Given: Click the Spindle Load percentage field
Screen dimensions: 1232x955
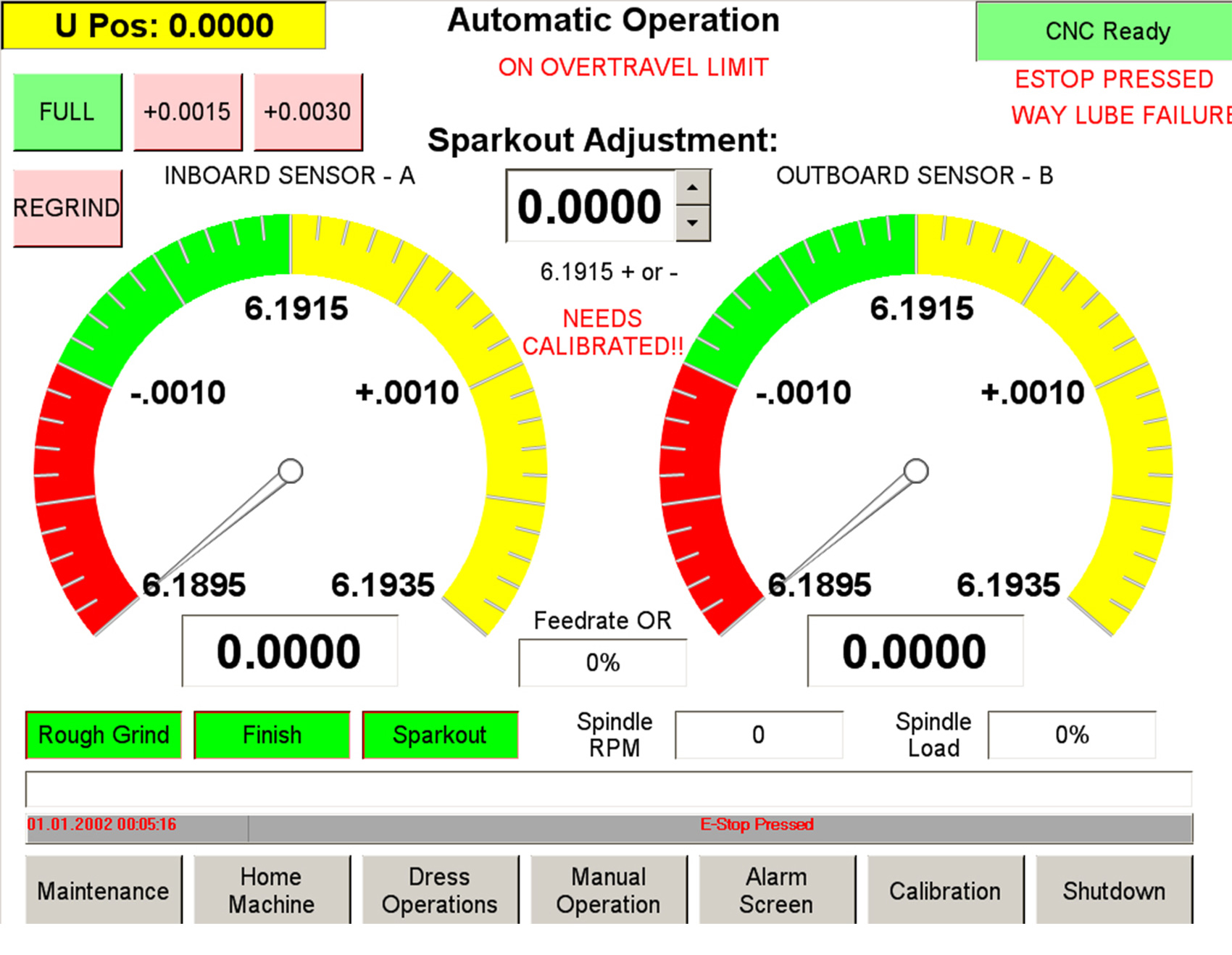Looking at the screenshot, I should point(1072,735).
